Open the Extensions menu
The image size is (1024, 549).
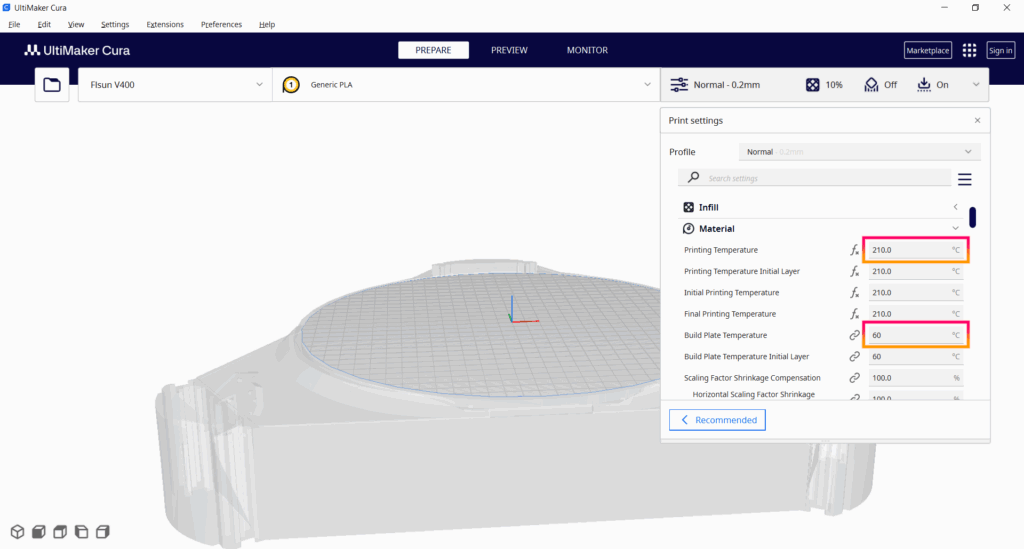pos(165,24)
